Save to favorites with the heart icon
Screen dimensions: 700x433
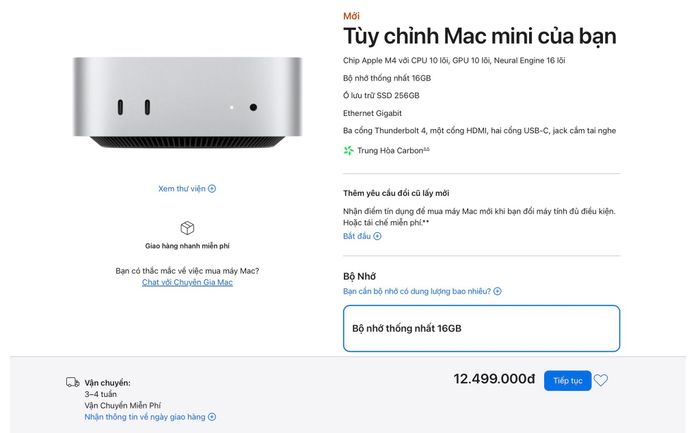(x=601, y=380)
